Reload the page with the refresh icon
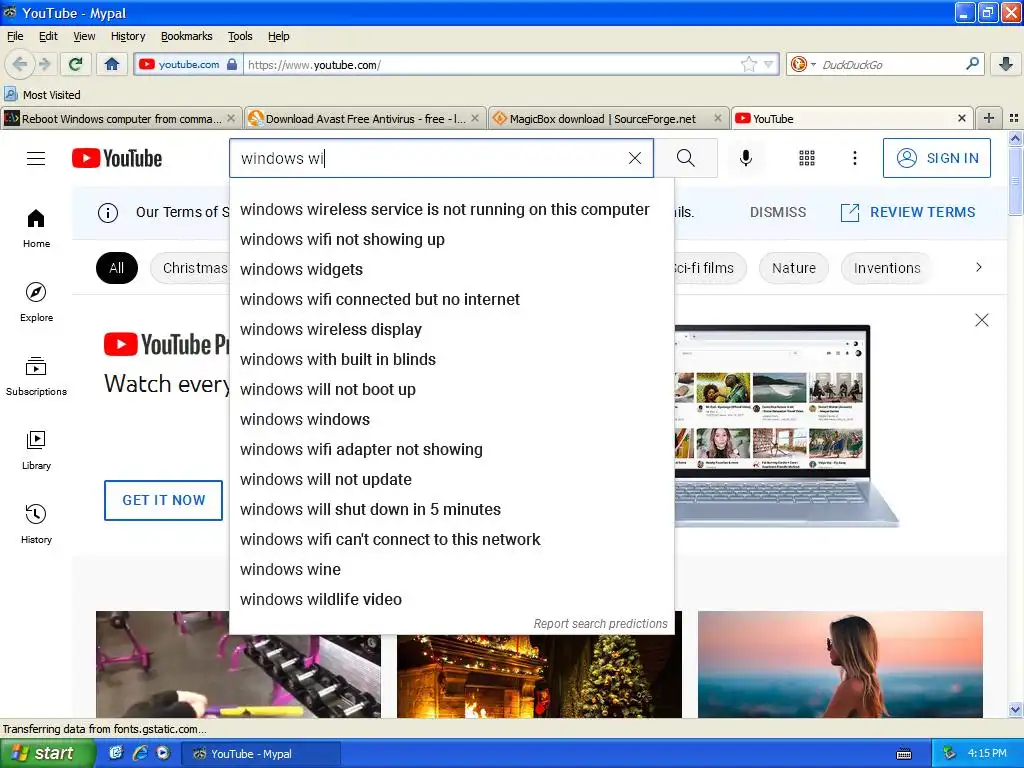1024x768 pixels. (76, 64)
